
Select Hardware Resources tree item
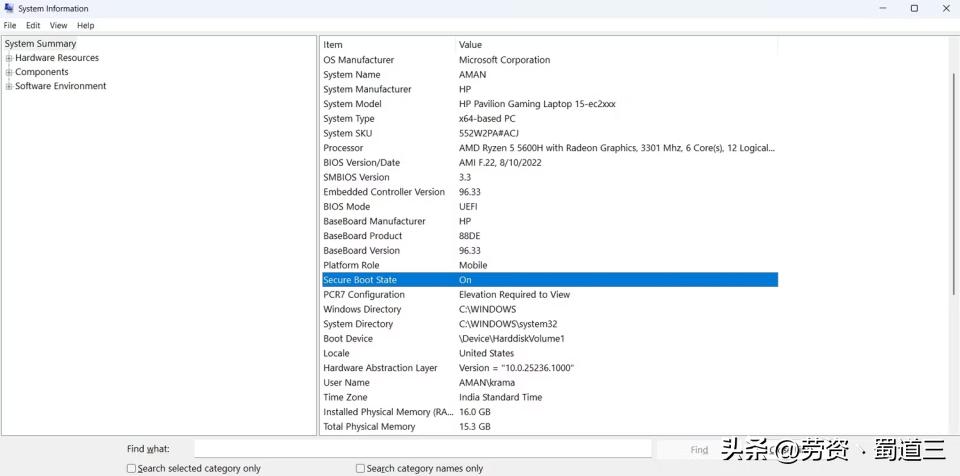[x=57, y=58]
